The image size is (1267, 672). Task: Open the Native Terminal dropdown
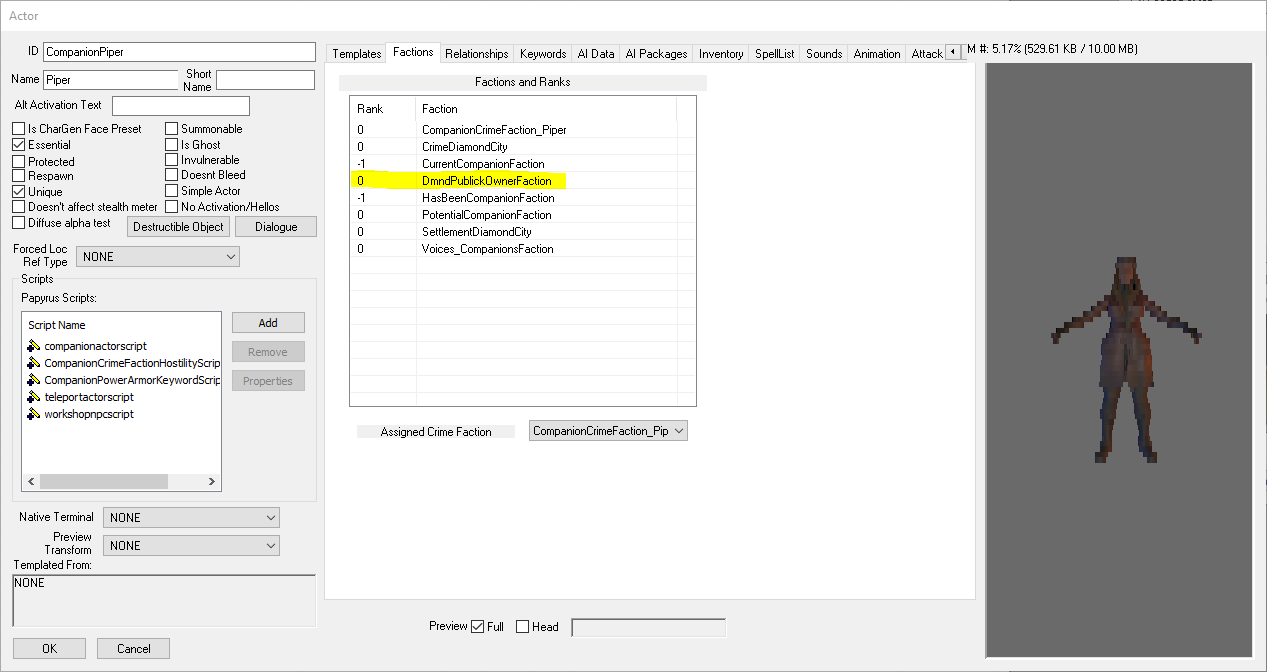[191, 517]
